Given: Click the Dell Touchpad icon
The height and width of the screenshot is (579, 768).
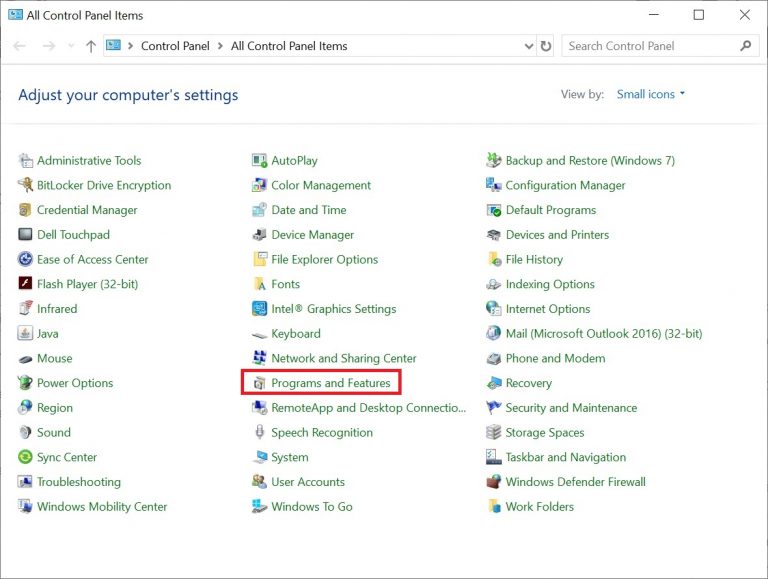Looking at the screenshot, I should pos(25,234).
